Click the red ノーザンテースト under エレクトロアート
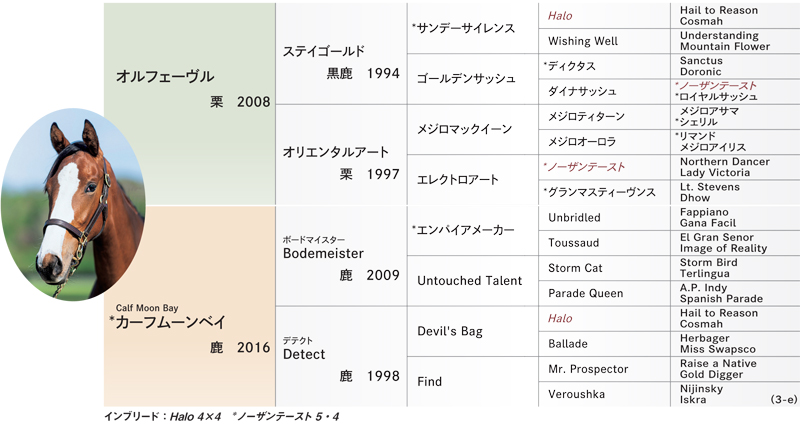The width and height of the screenshot is (800, 425). coord(584,167)
